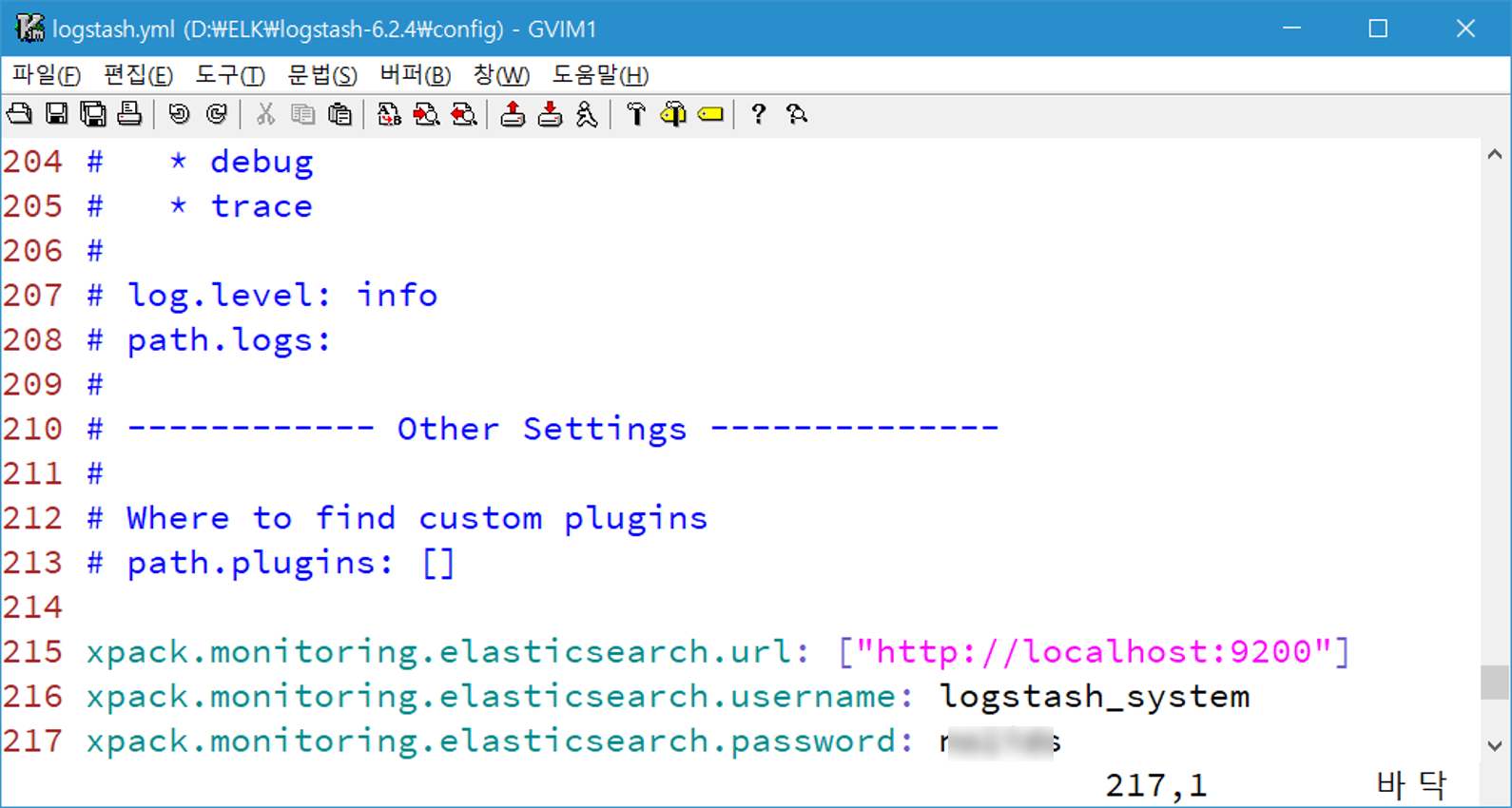The width and height of the screenshot is (1512, 808).
Task: Click the 'path.plugins: []' line
Action: tap(291, 563)
